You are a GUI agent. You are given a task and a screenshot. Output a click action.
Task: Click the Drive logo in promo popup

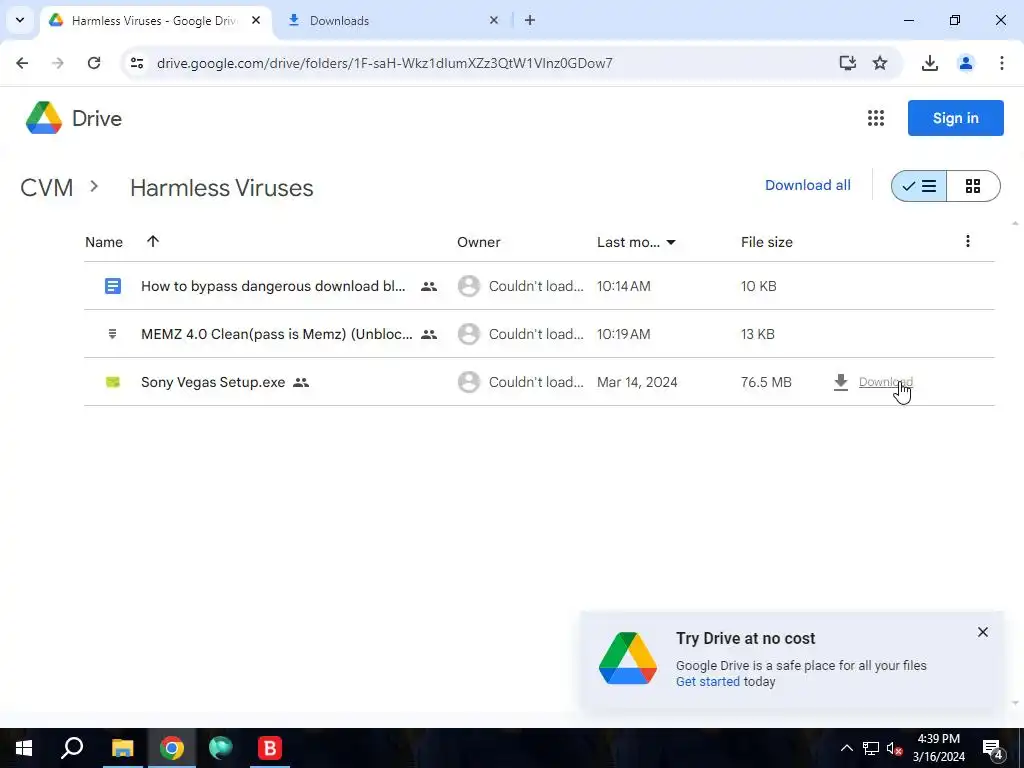[x=628, y=658]
